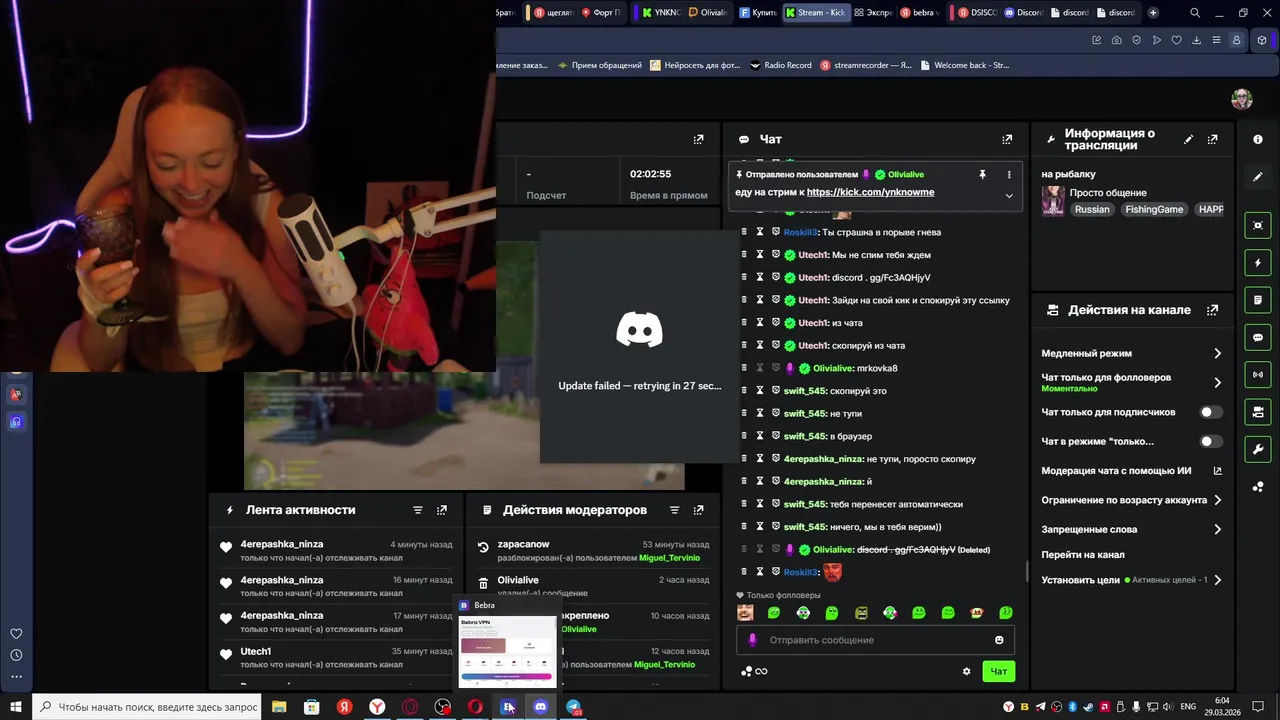Open the info icon in right sidebar
This screenshot has width=1280, height=720.
[x=1258, y=140]
